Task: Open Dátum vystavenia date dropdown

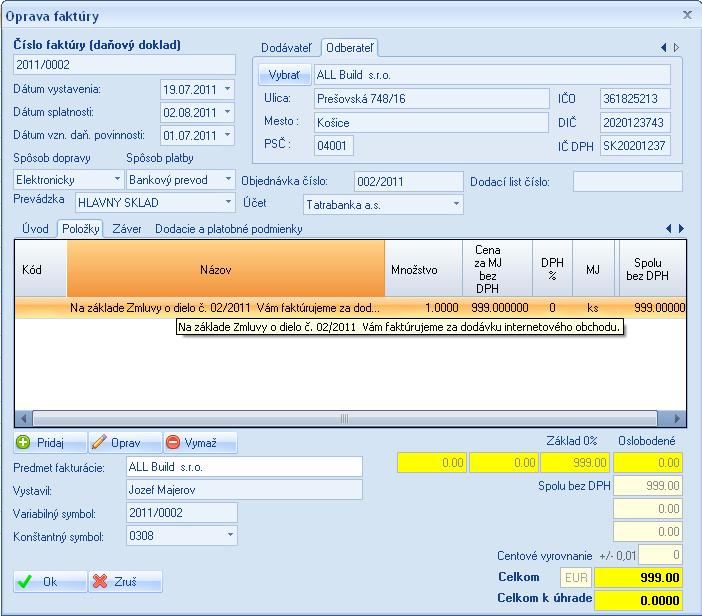Action: [227, 89]
